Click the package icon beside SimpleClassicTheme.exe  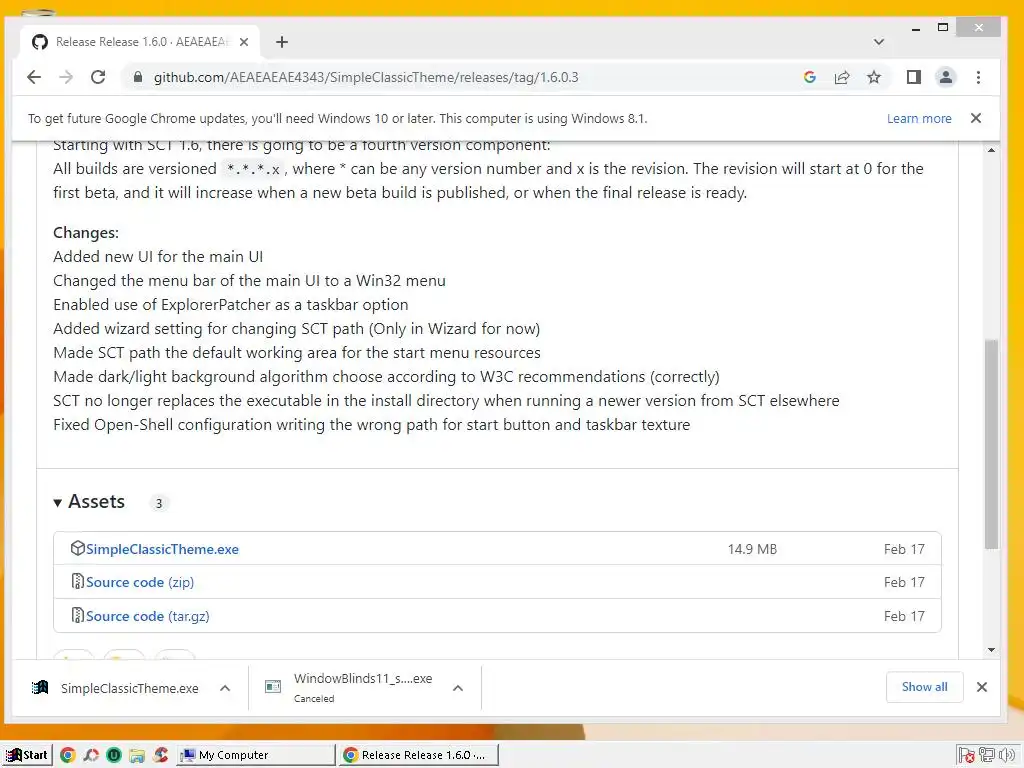[x=78, y=548]
